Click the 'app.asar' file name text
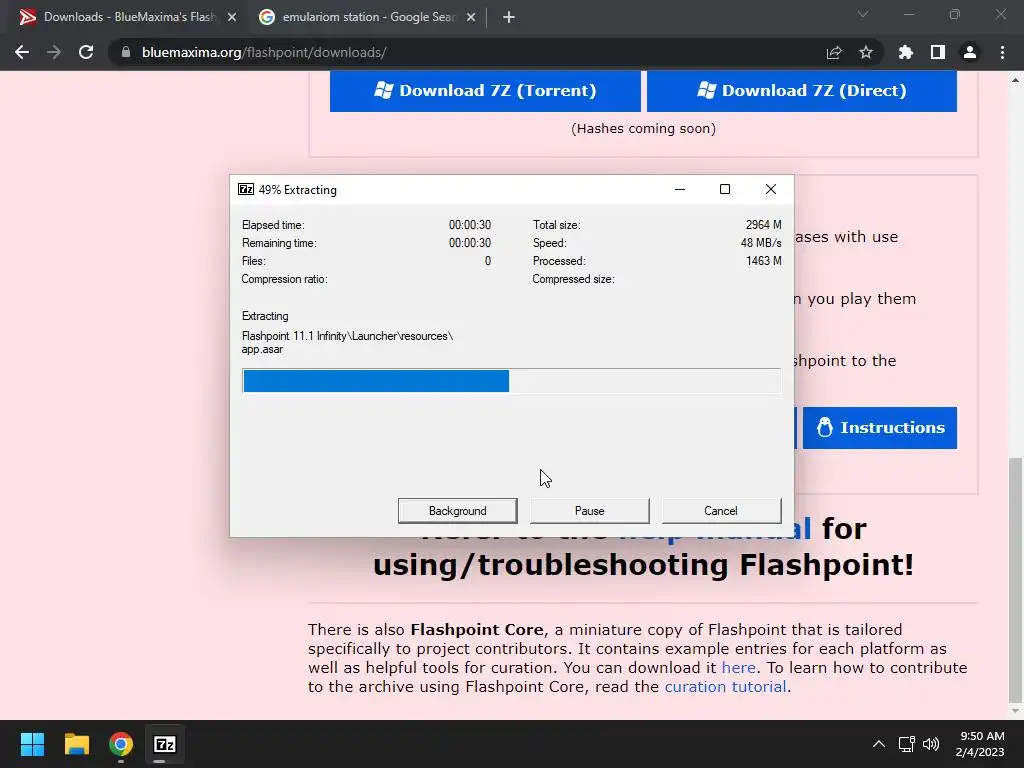Viewport: 1024px width, 768px height. click(x=263, y=349)
